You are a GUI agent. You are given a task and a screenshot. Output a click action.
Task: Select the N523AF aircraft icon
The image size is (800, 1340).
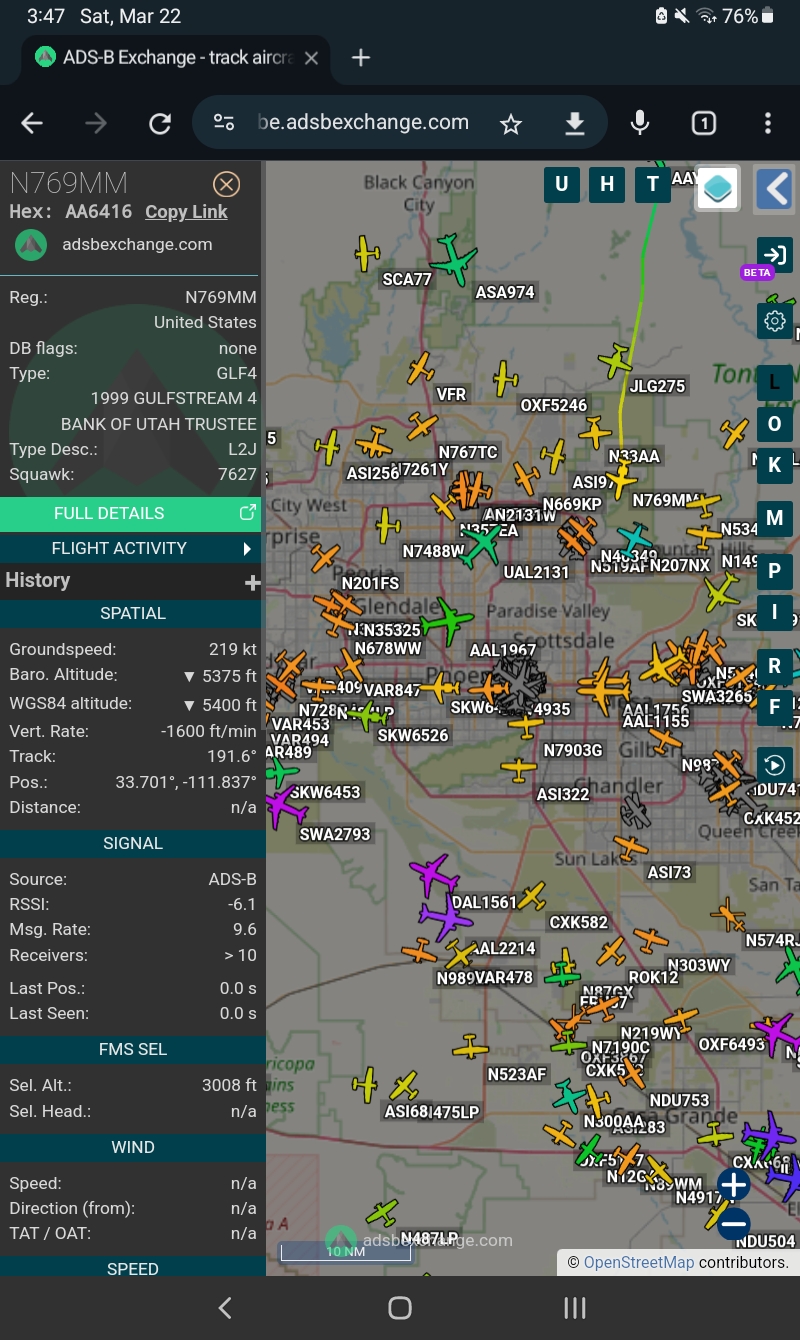tap(470, 1048)
